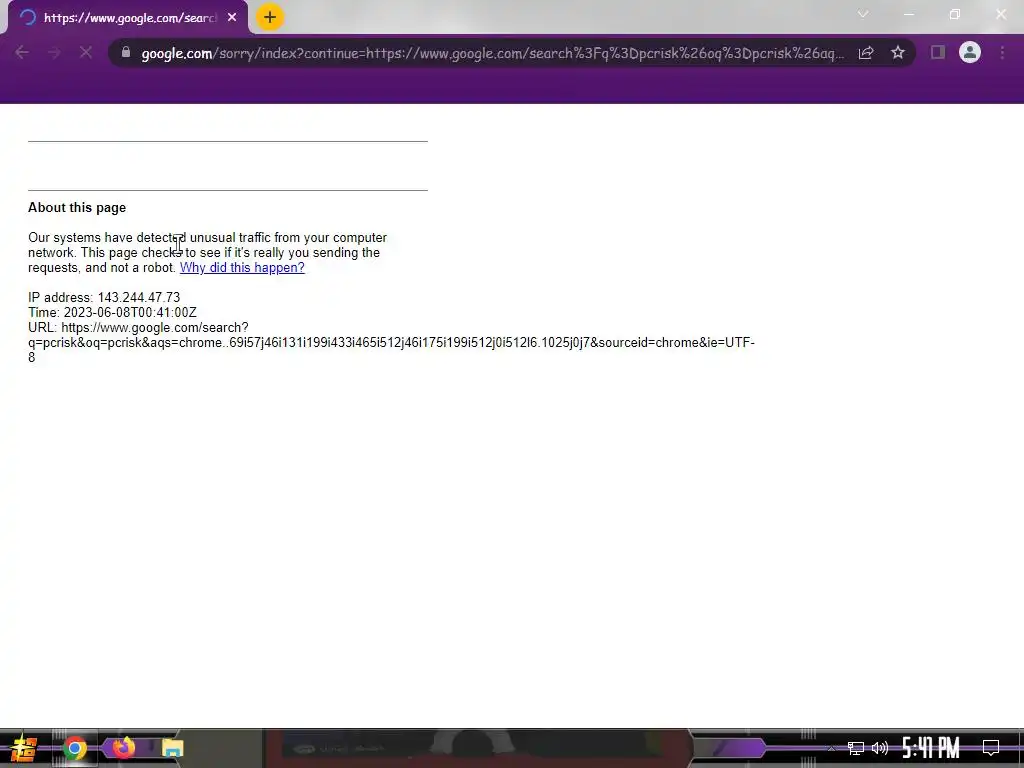Click the 'About this page' heading
1024x768 pixels.
pyautogui.click(x=77, y=208)
